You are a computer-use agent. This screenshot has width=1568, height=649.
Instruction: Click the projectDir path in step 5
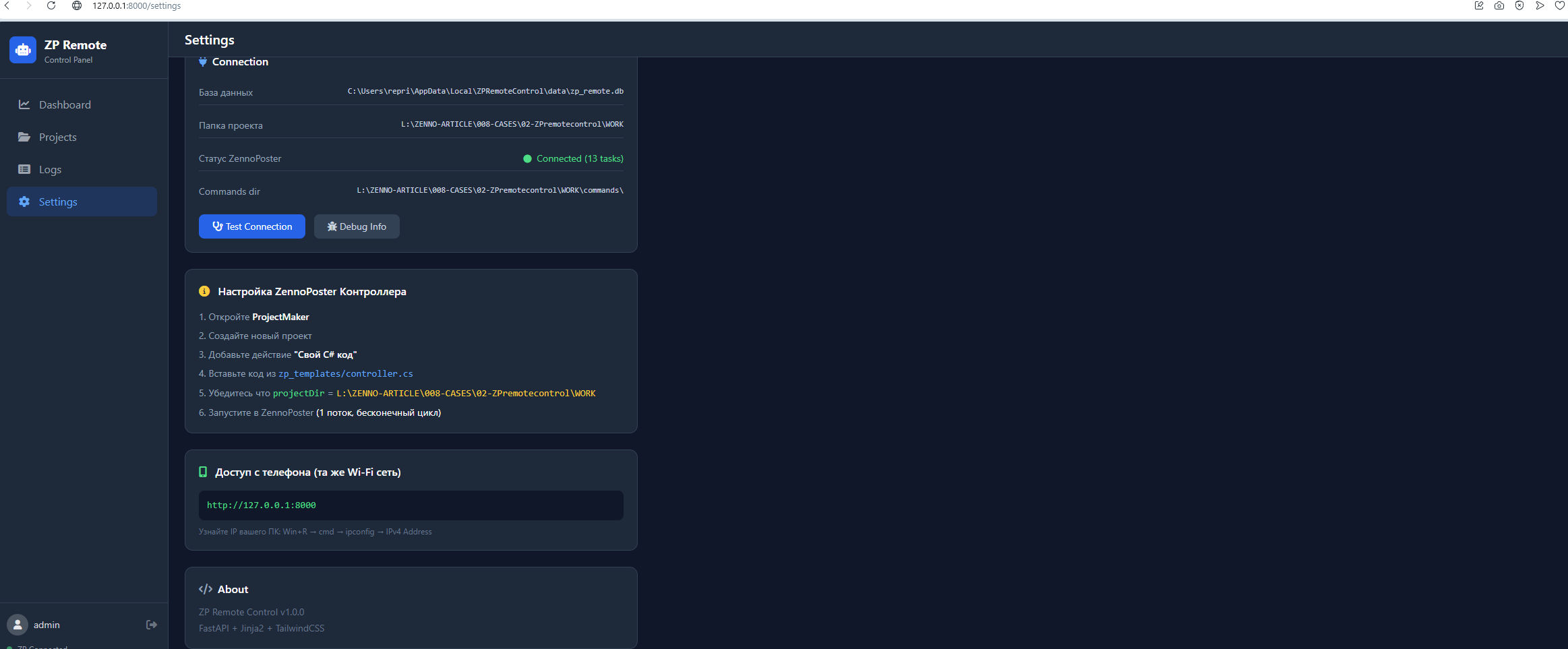(x=466, y=394)
